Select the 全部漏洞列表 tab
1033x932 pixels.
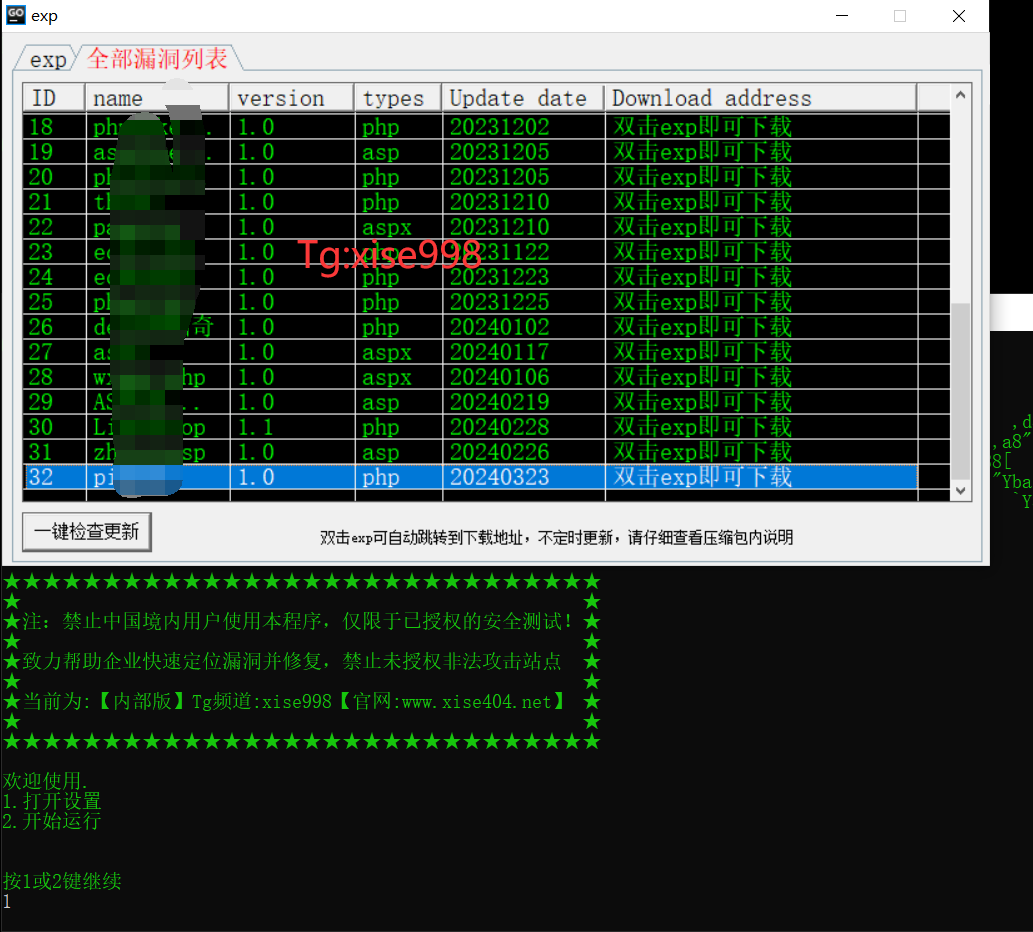click(x=157, y=59)
